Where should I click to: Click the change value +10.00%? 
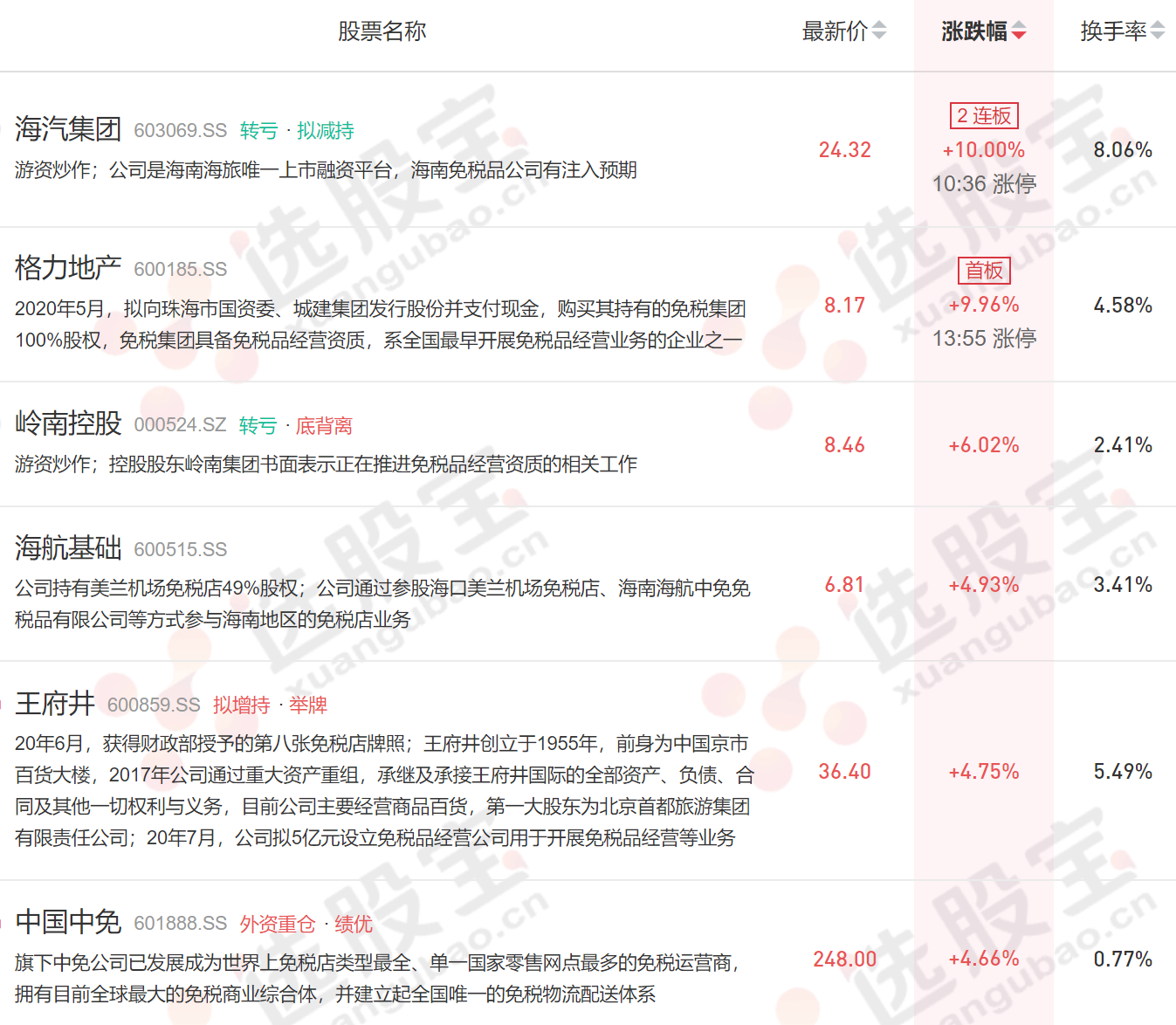984,150
